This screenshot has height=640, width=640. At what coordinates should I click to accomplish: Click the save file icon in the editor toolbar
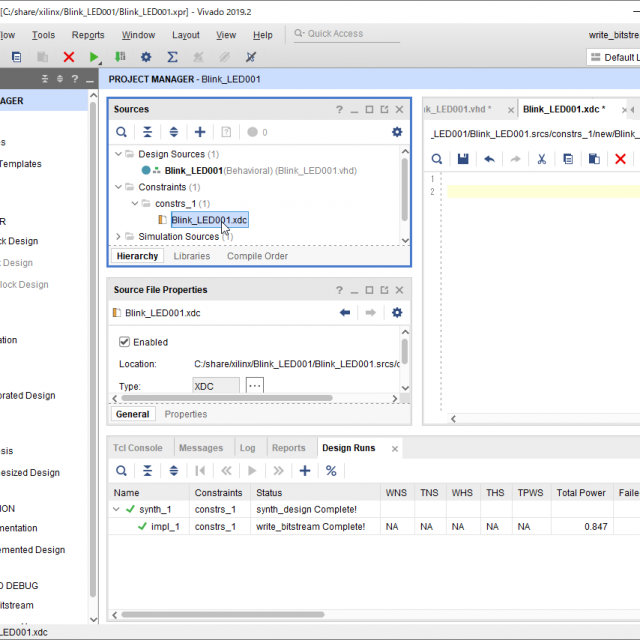(463, 159)
